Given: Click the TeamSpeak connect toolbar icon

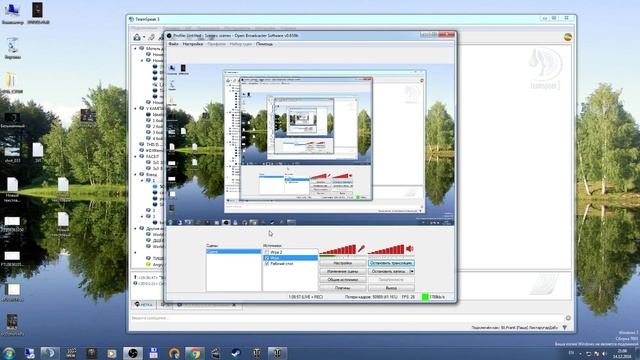Looking at the screenshot, I should (x=137, y=37).
